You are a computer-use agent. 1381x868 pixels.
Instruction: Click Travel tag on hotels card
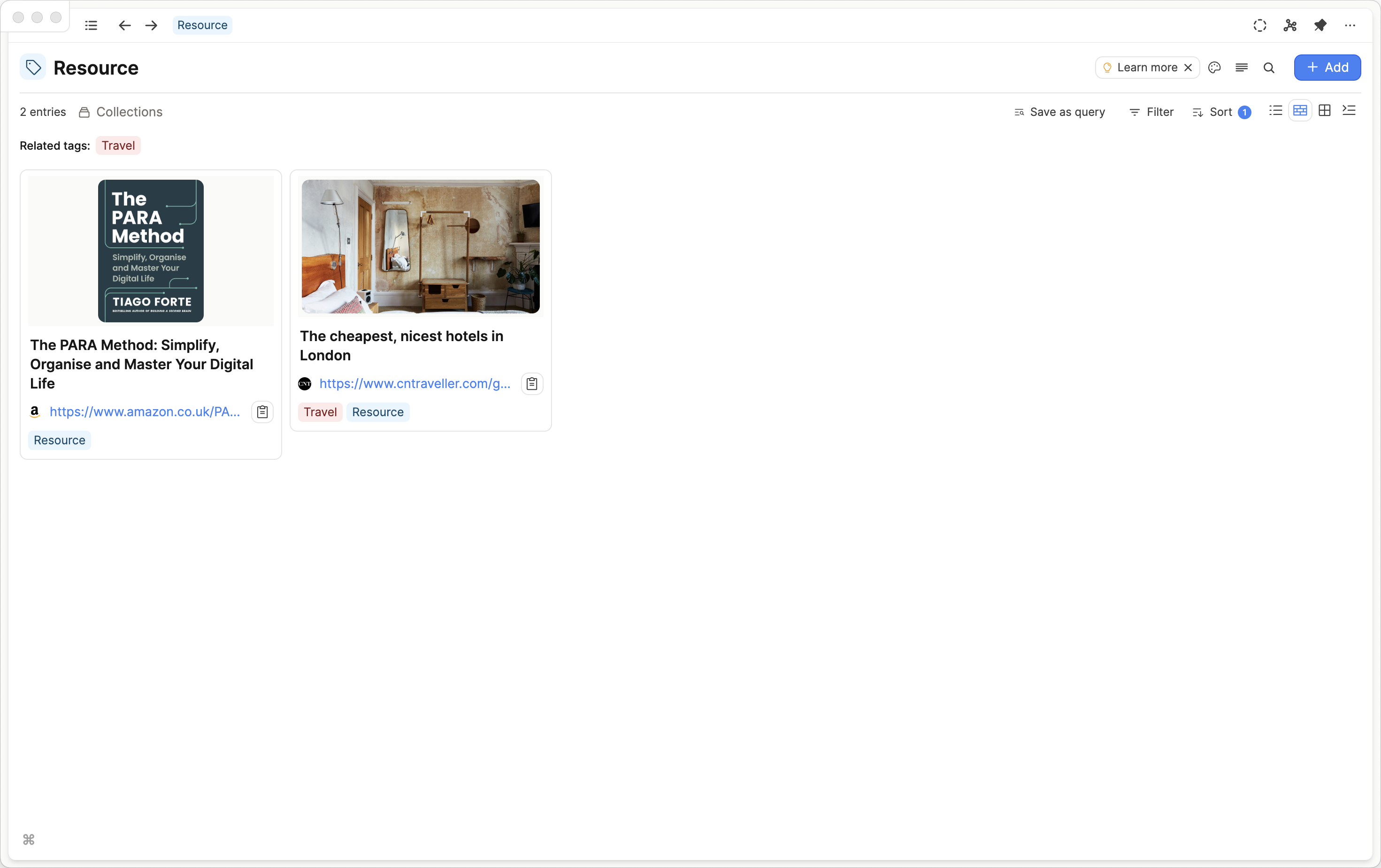pos(320,412)
